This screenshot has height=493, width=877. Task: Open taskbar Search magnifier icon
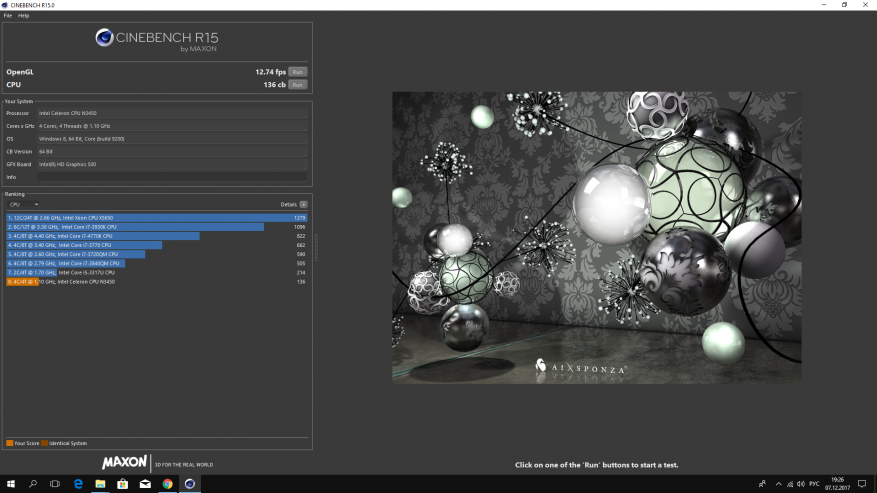33,484
